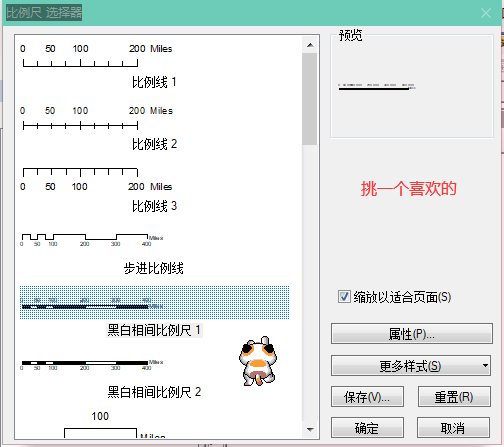504x447 pixels.
Task: Click the 比例线 3 label text
Action: coord(154,206)
